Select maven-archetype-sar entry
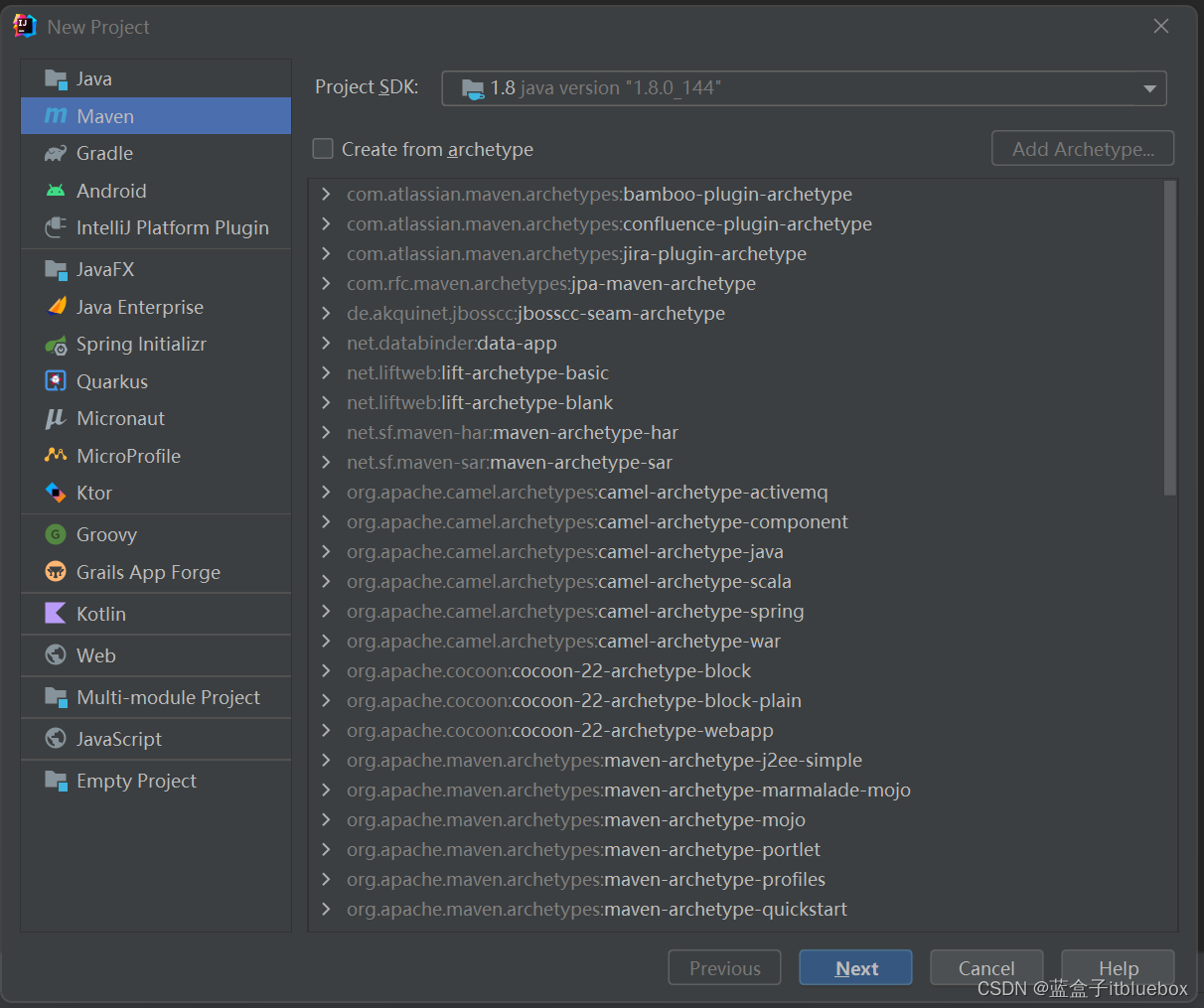This screenshot has width=1204, height=1008. (x=509, y=462)
